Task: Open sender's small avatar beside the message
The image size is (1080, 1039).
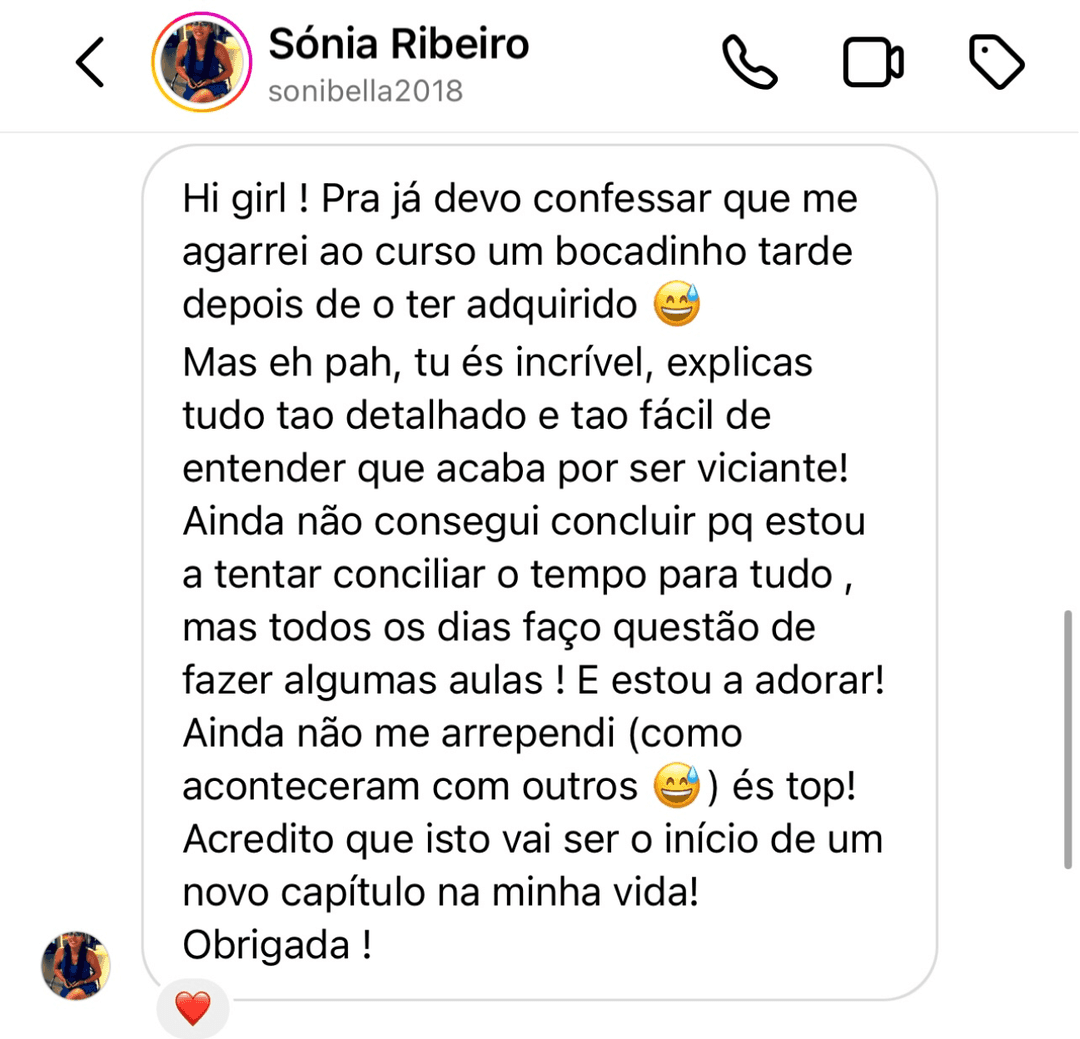Action: click(x=76, y=967)
